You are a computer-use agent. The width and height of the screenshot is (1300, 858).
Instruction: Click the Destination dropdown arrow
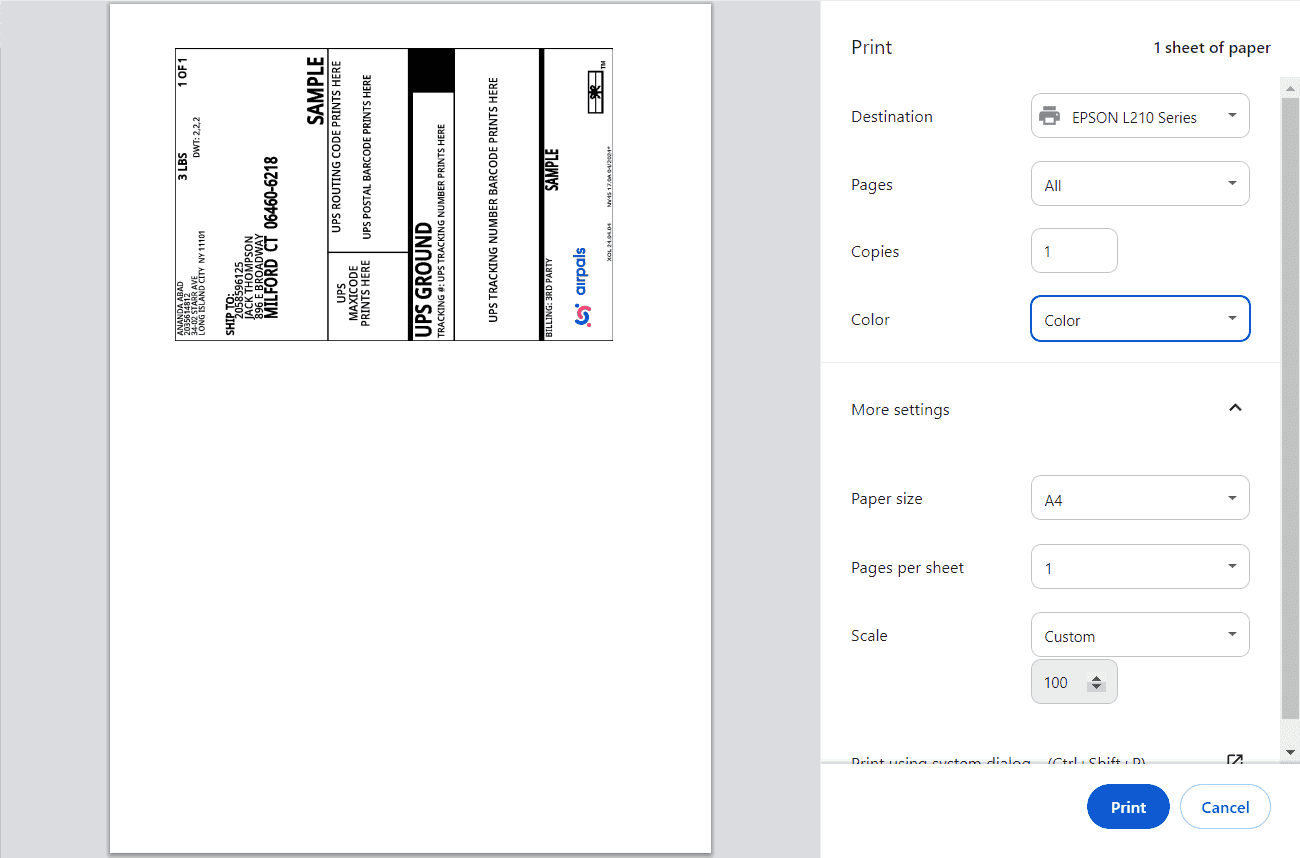pyautogui.click(x=1231, y=115)
